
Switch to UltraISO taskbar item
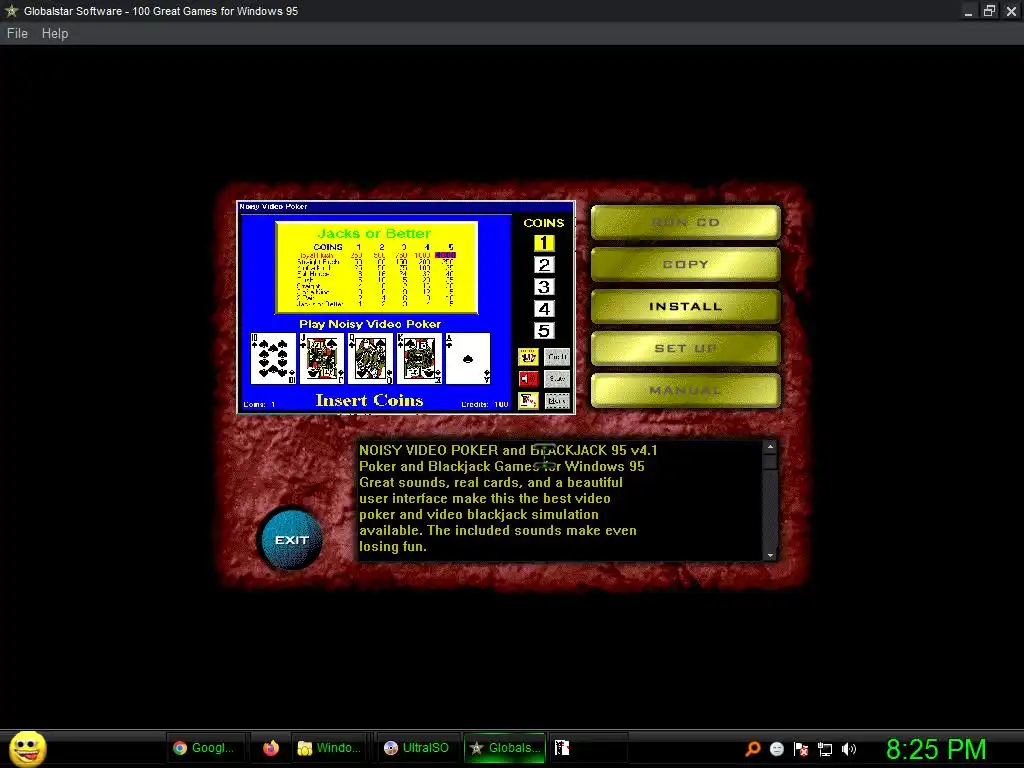417,748
